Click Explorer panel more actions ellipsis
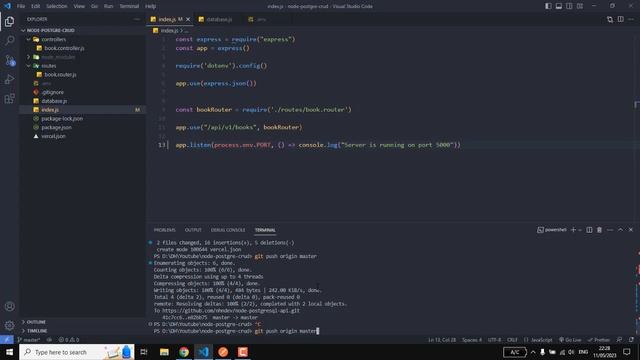Screen dimensions: 640x360 pyautogui.click(x=136, y=19)
